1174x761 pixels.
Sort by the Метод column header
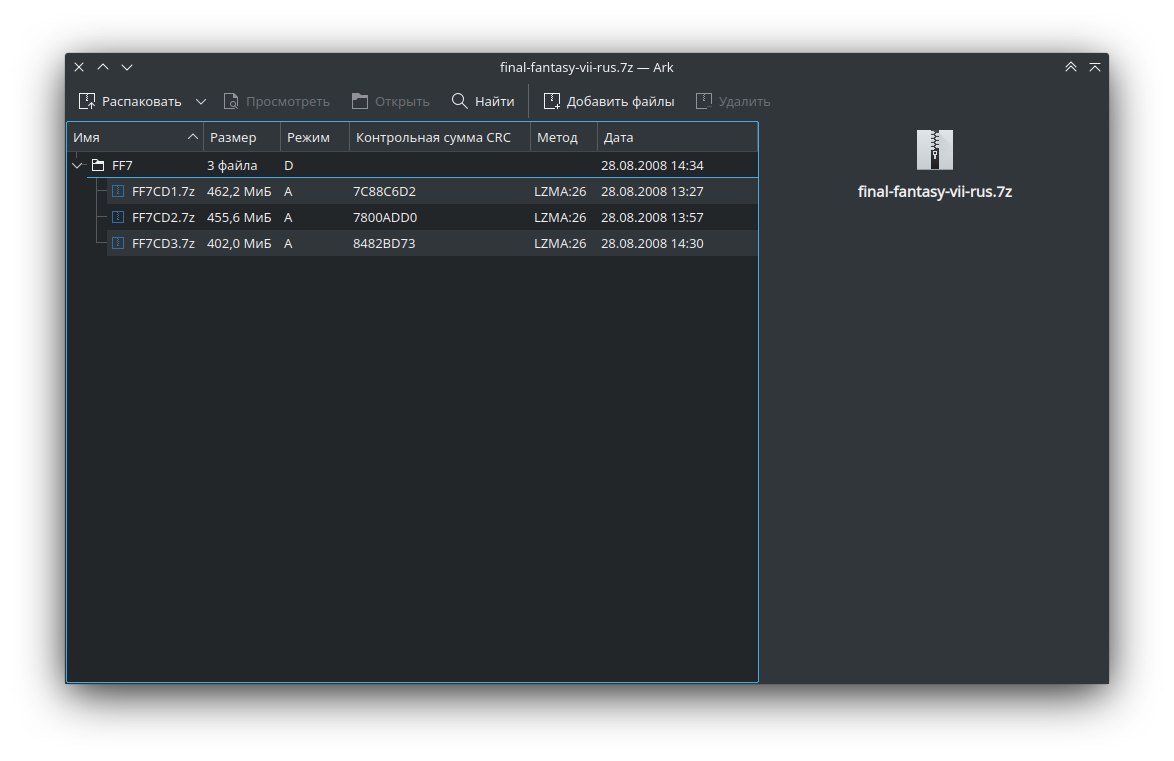point(564,137)
